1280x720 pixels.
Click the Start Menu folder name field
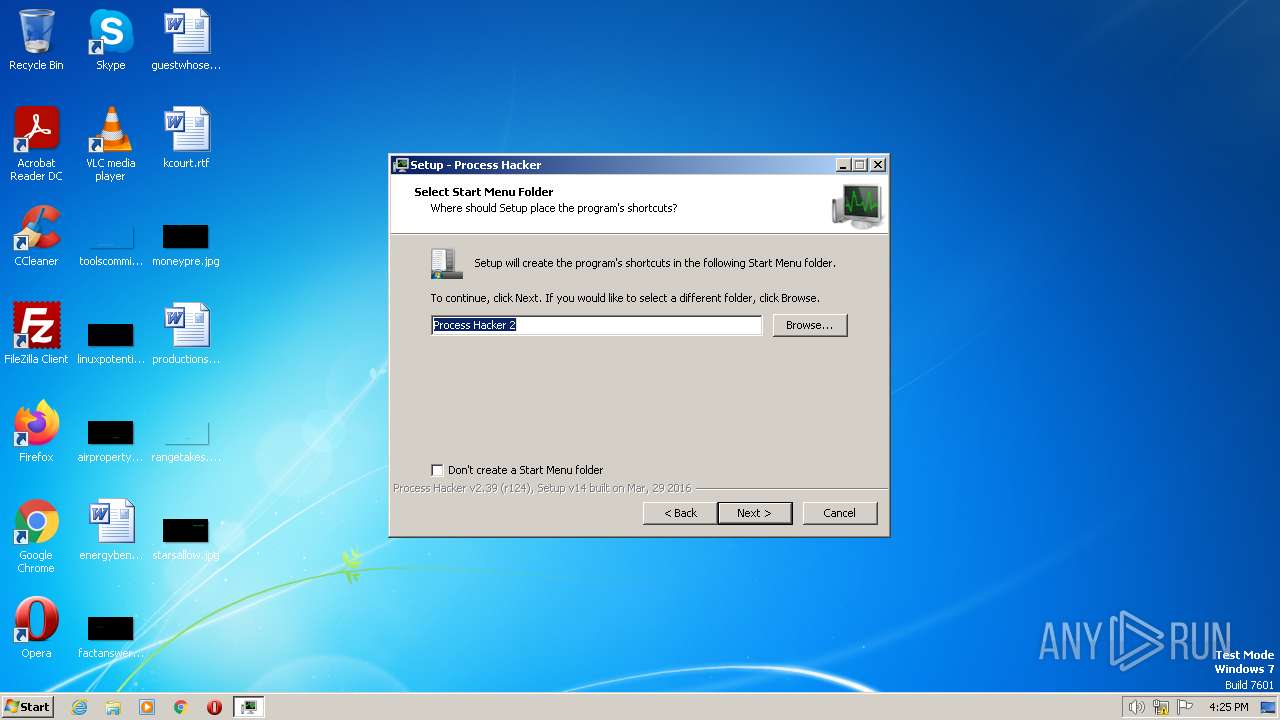click(x=596, y=325)
